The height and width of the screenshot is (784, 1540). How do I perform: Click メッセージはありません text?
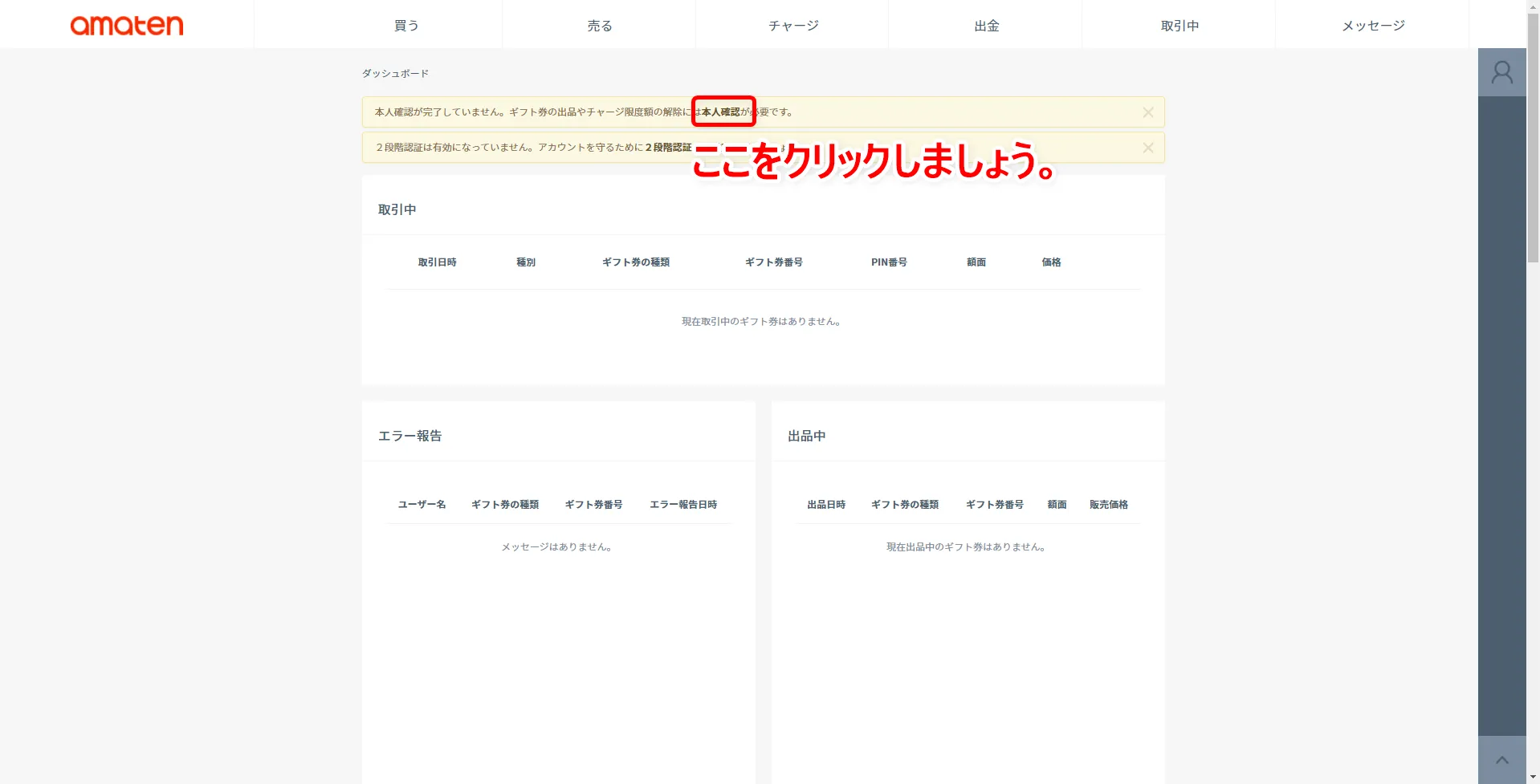pos(556,547)
